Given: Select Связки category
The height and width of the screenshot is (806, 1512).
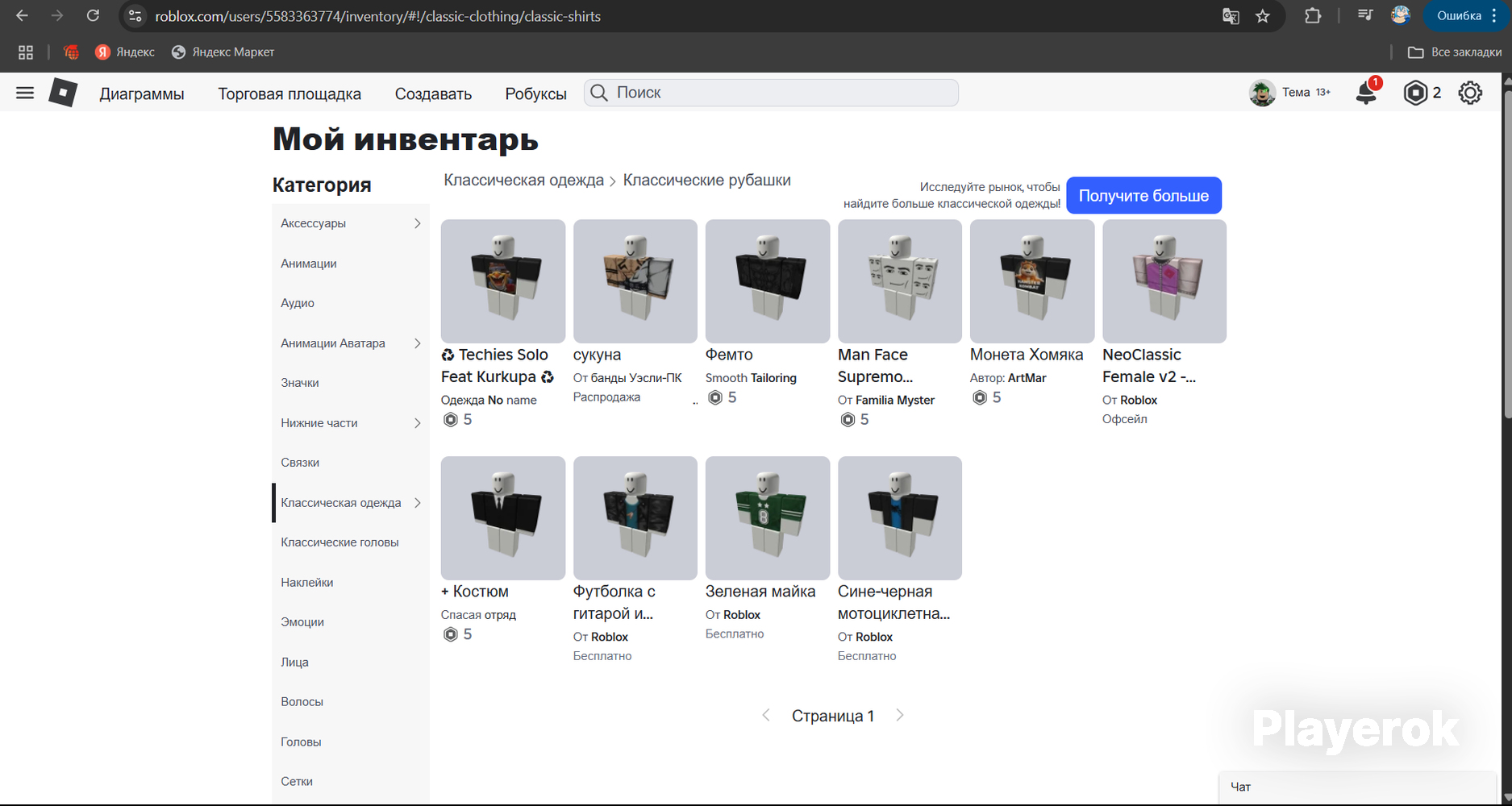Looking at the screenshot, I should coord(351,463).
